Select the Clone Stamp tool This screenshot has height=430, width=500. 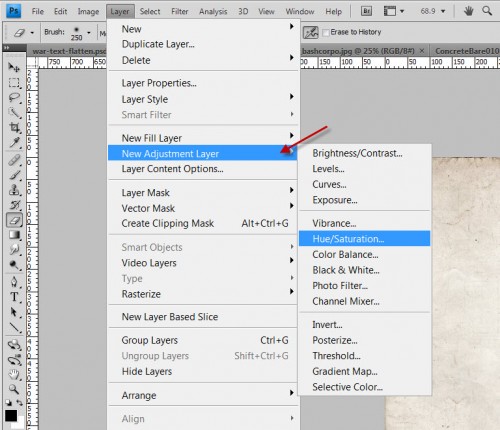tap(14, 190)
